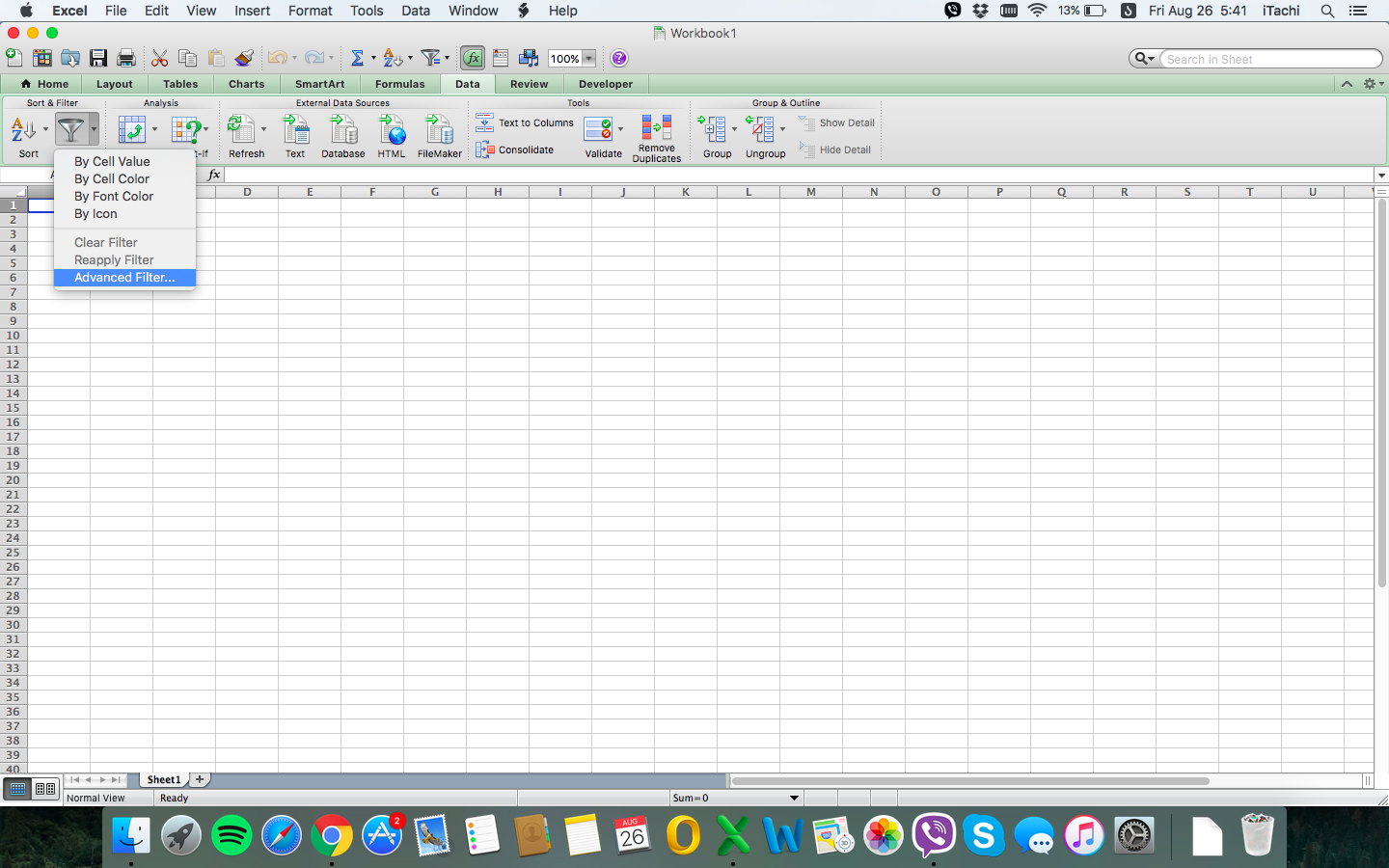Click Remove Duplicates tool

657,138
